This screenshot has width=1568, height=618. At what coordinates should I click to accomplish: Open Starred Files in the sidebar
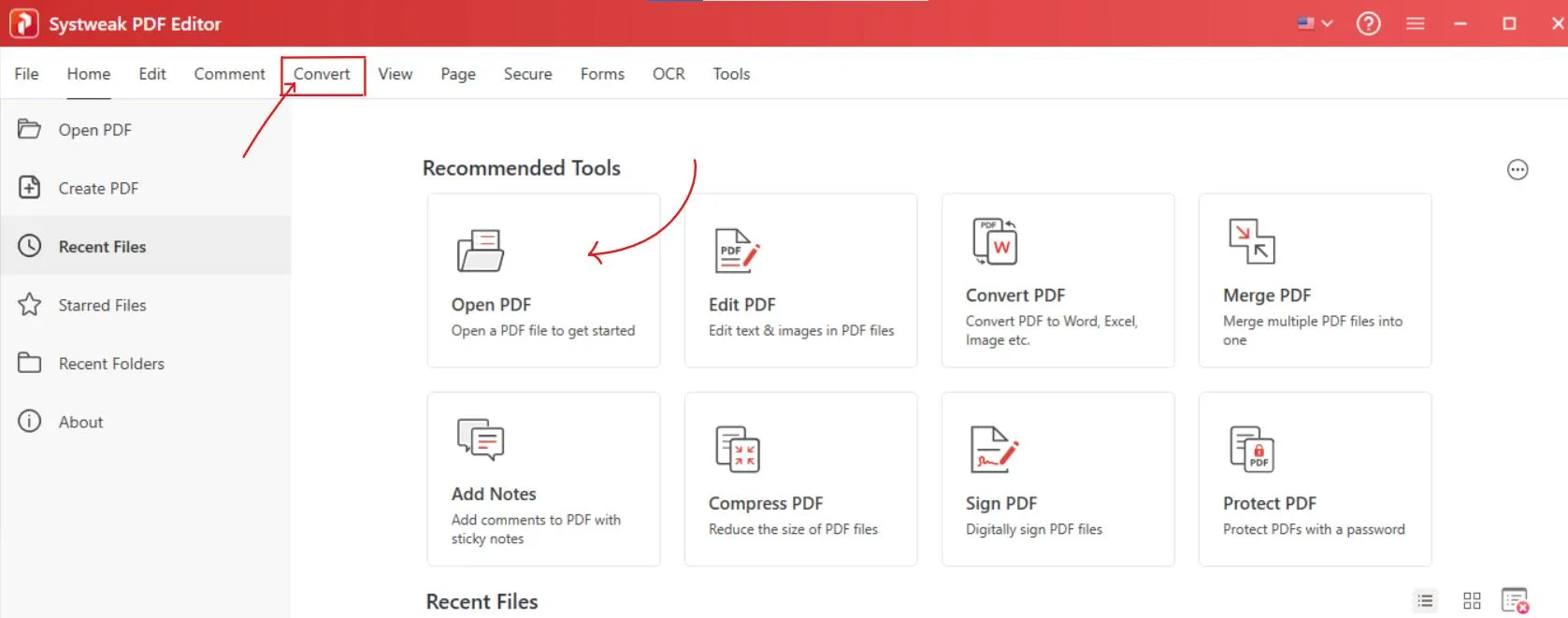(102, 305)
